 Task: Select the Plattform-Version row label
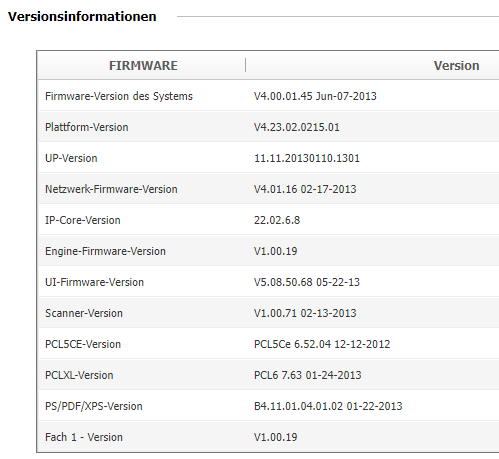(x=87, y=127)
